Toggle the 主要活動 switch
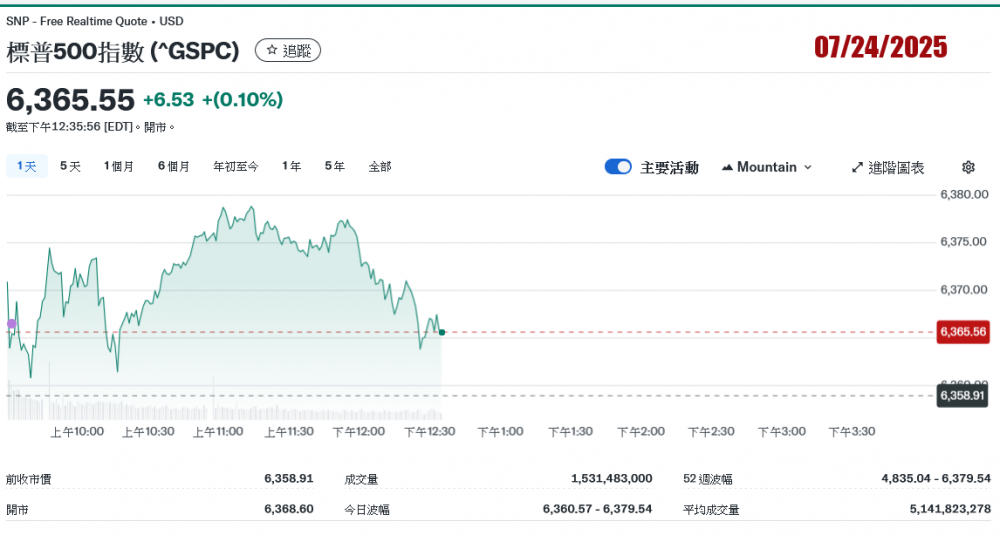 [618, 167]
